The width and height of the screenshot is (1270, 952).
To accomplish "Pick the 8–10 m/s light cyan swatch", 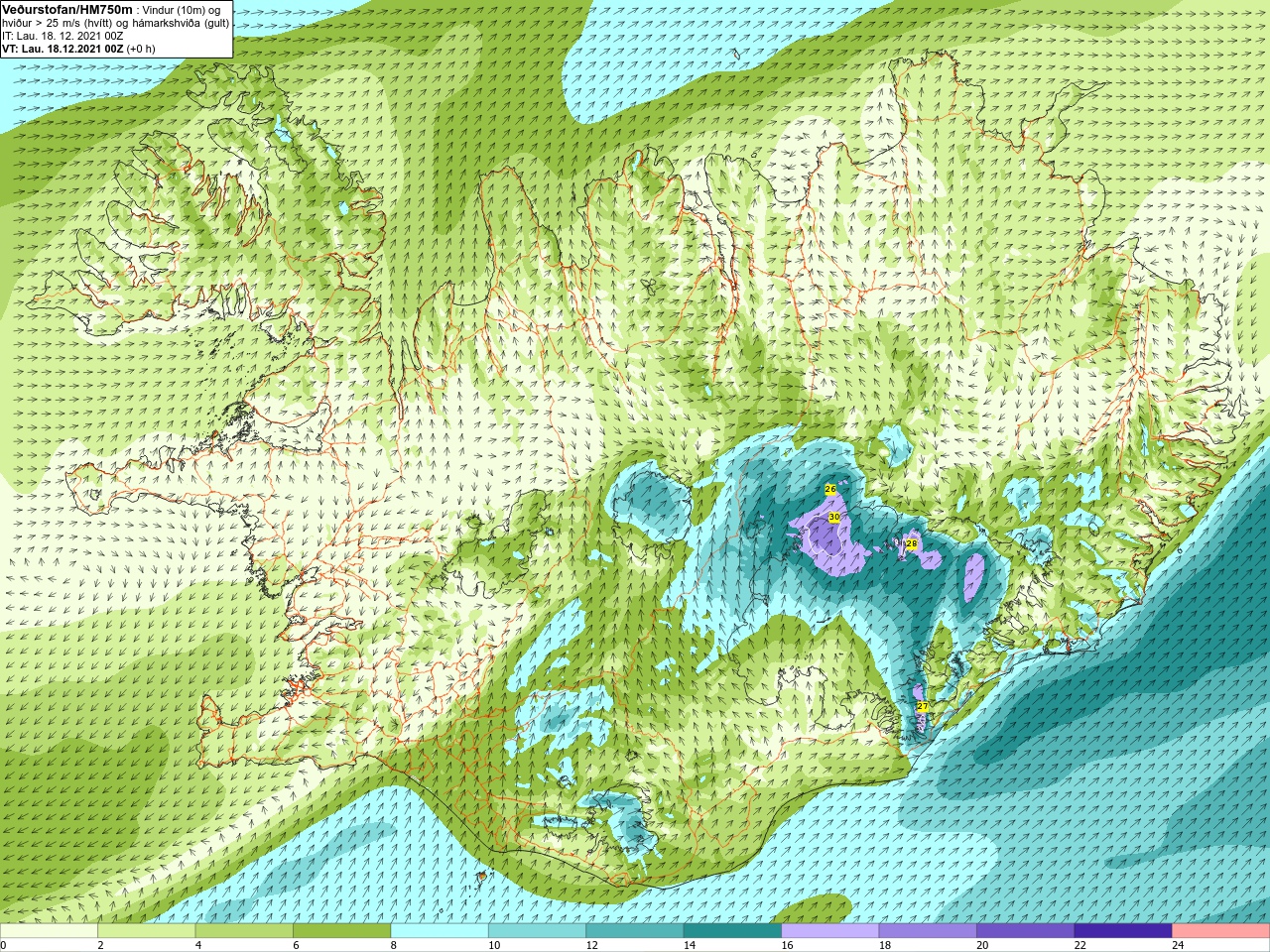I will (440, 931).
